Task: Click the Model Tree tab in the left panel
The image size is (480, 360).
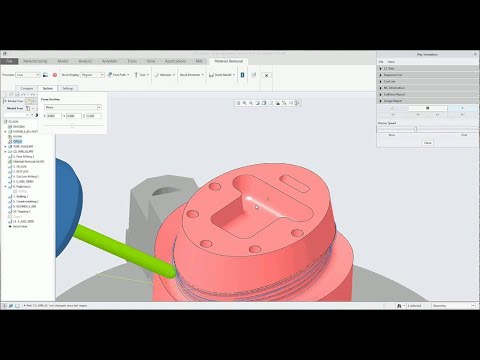Action: (x=14, y=101)
